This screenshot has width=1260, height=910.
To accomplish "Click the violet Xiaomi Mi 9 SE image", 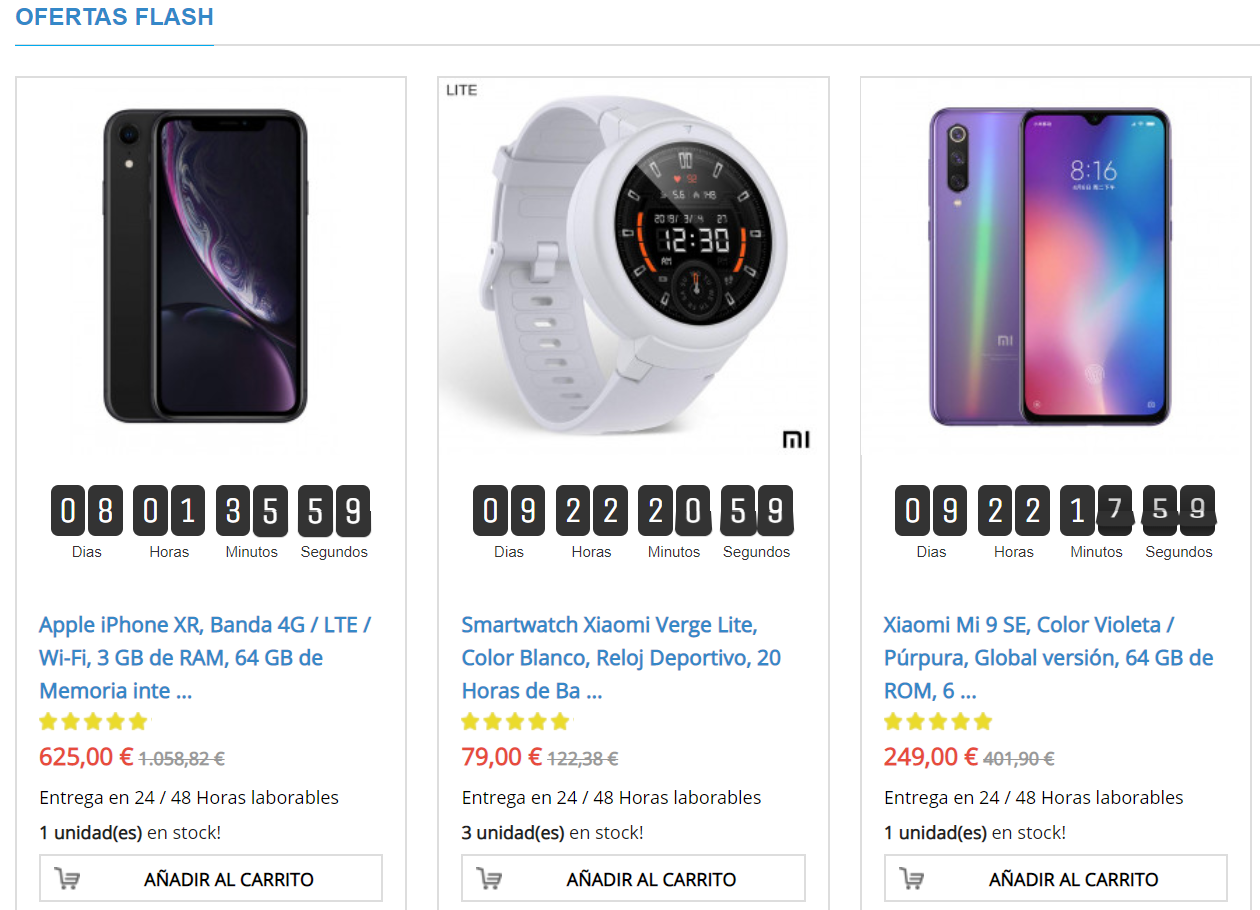I will pos(1050,265).
